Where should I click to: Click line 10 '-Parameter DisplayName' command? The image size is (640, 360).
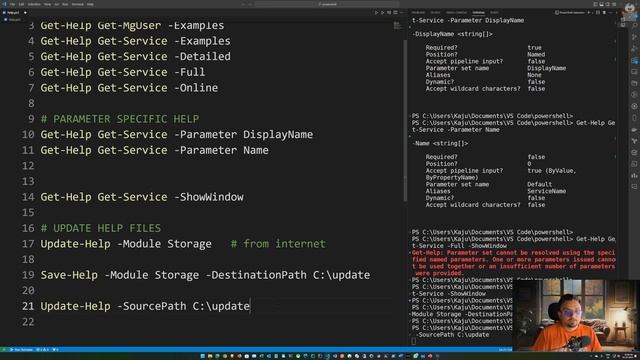(176, 134)
